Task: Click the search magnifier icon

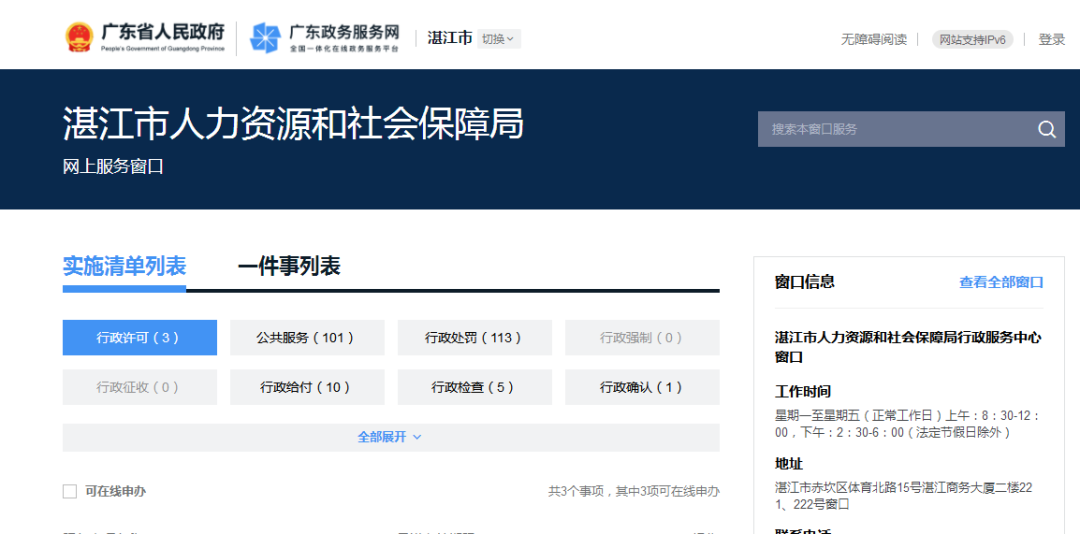Action: point(1046,129)
